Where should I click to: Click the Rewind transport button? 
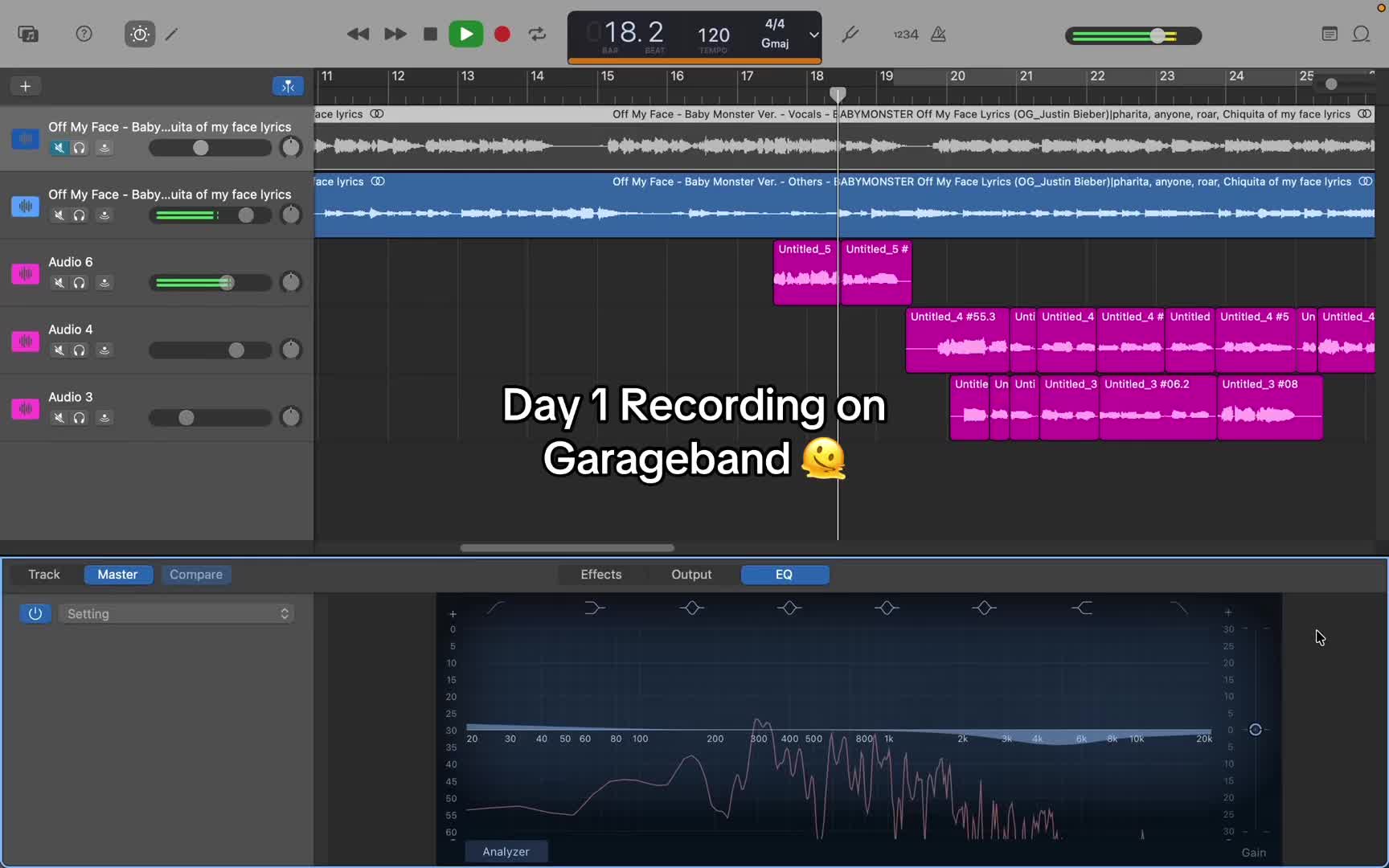click(x=358, y=34)
